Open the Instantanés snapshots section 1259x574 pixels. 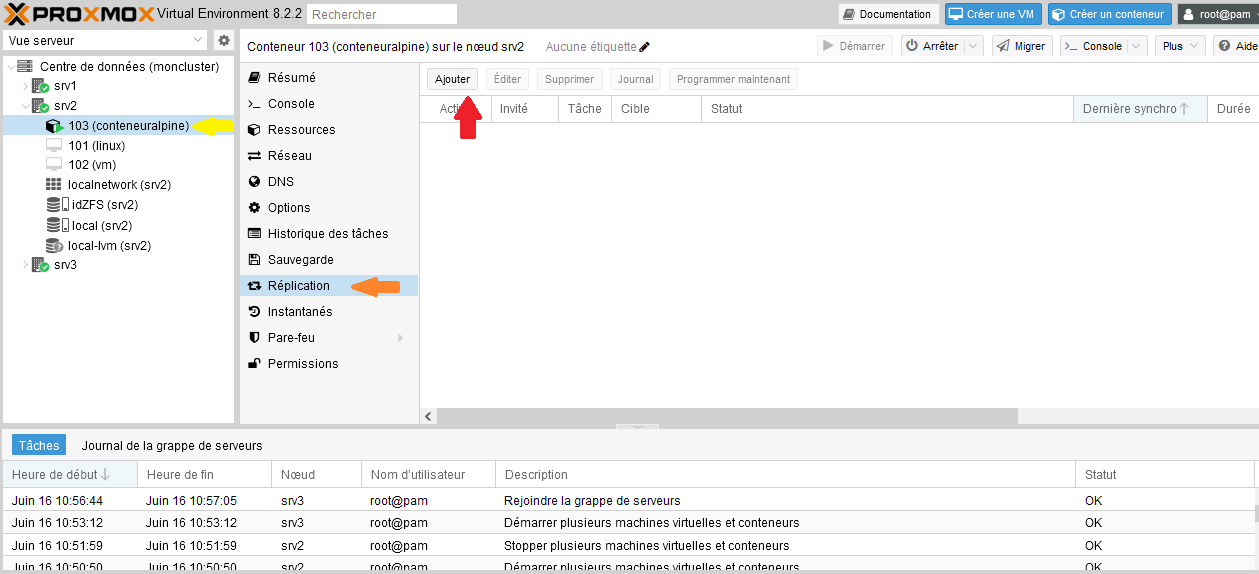coord(300,312)
